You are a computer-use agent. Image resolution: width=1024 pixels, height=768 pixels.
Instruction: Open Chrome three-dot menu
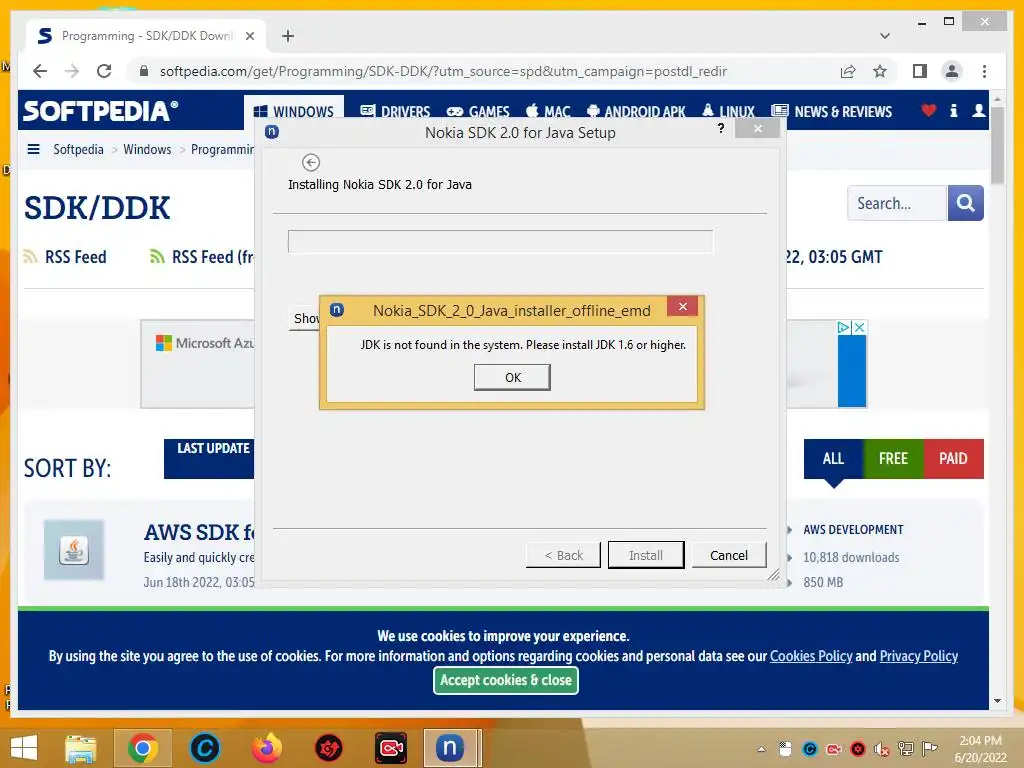[x=984, y=71]
